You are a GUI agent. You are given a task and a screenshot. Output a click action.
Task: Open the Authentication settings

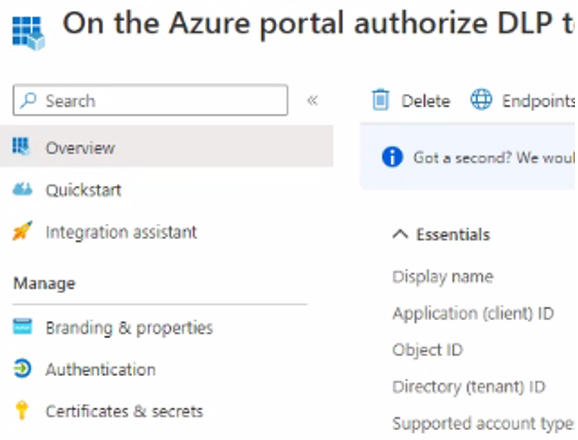click(x=101, y=370)
